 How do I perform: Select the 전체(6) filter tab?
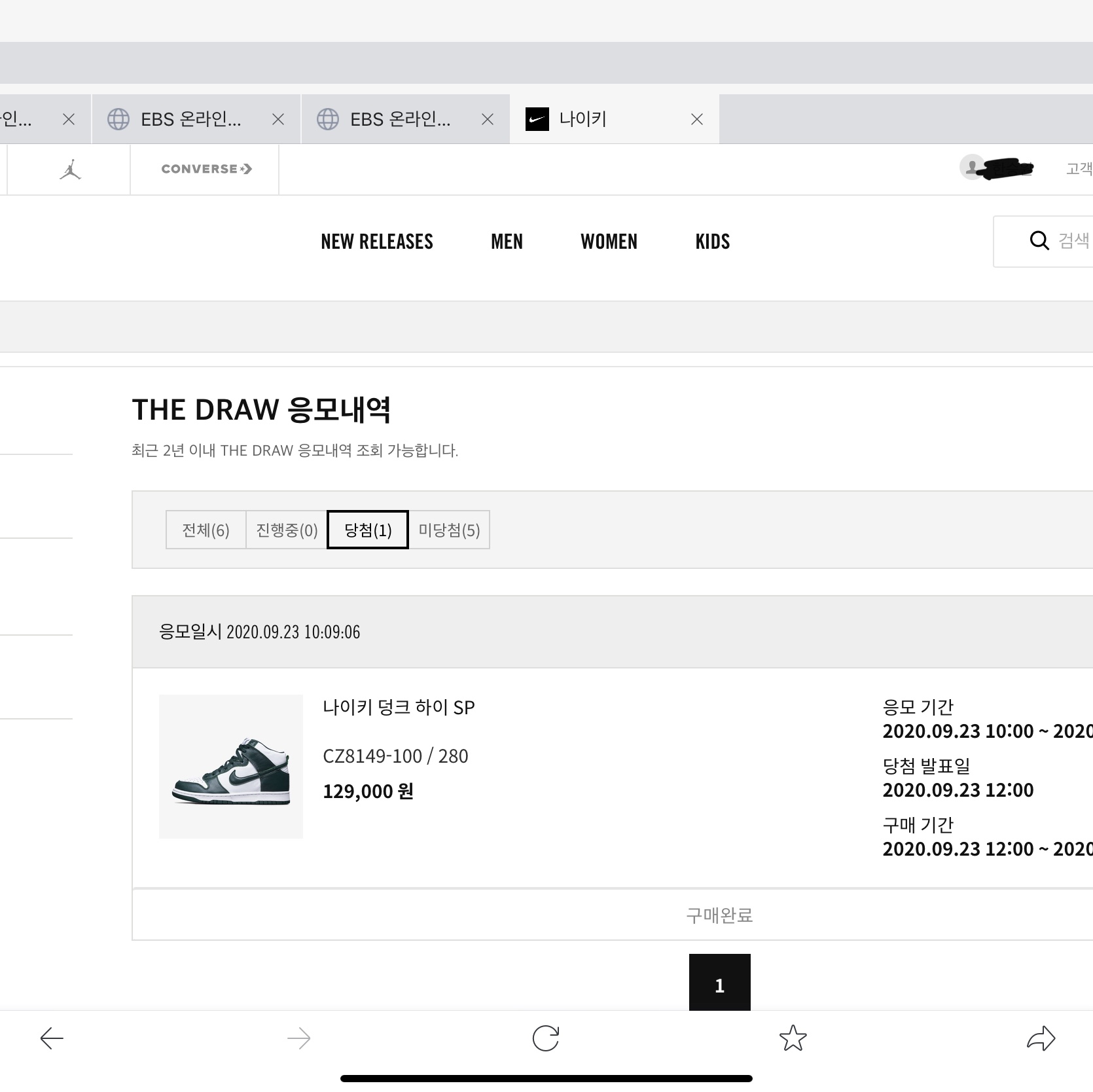tap(206, 530)
